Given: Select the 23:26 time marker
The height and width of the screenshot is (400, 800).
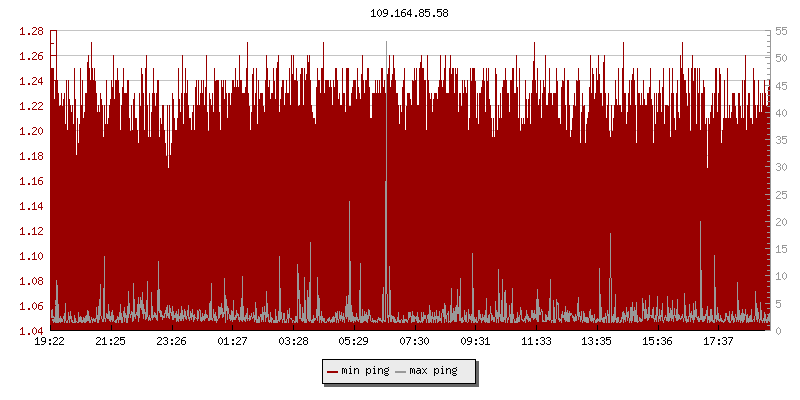Looking at the screenshot, I should pos(171,341).
